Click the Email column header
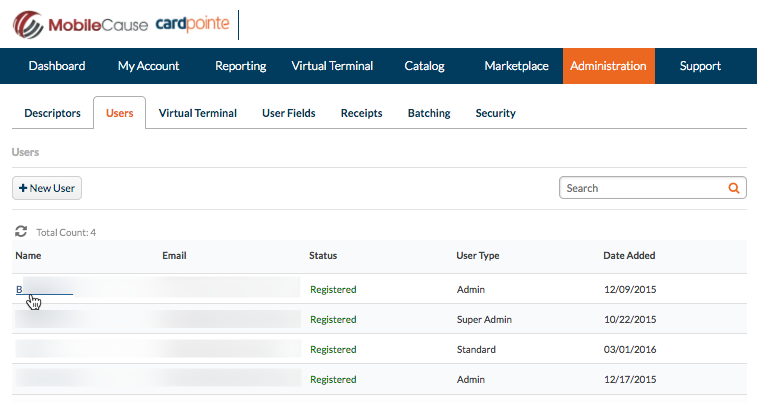This screenshot has height=403, width=757. click(x=174, y=255)
